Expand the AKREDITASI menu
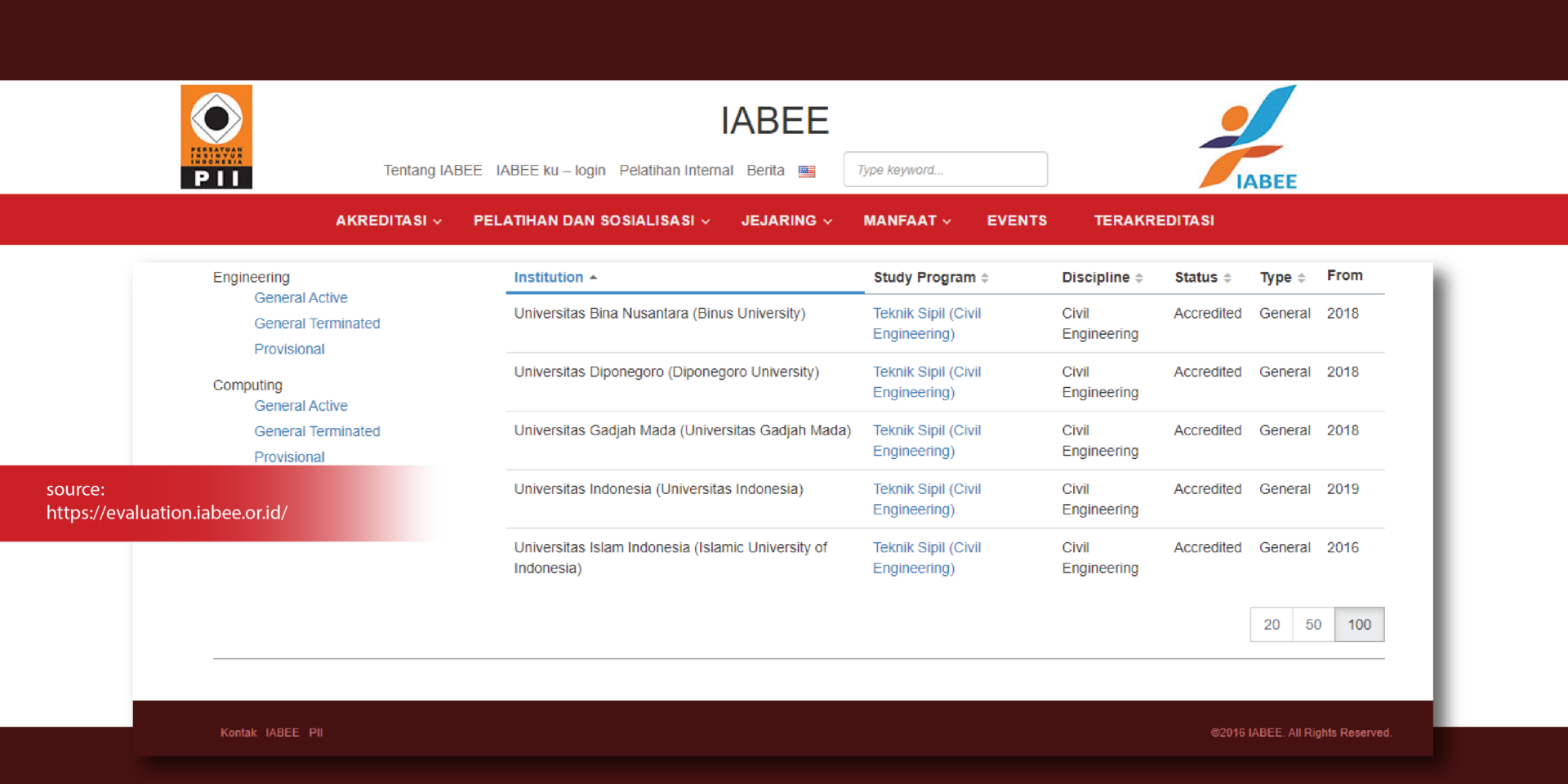 tap(389, 220)
